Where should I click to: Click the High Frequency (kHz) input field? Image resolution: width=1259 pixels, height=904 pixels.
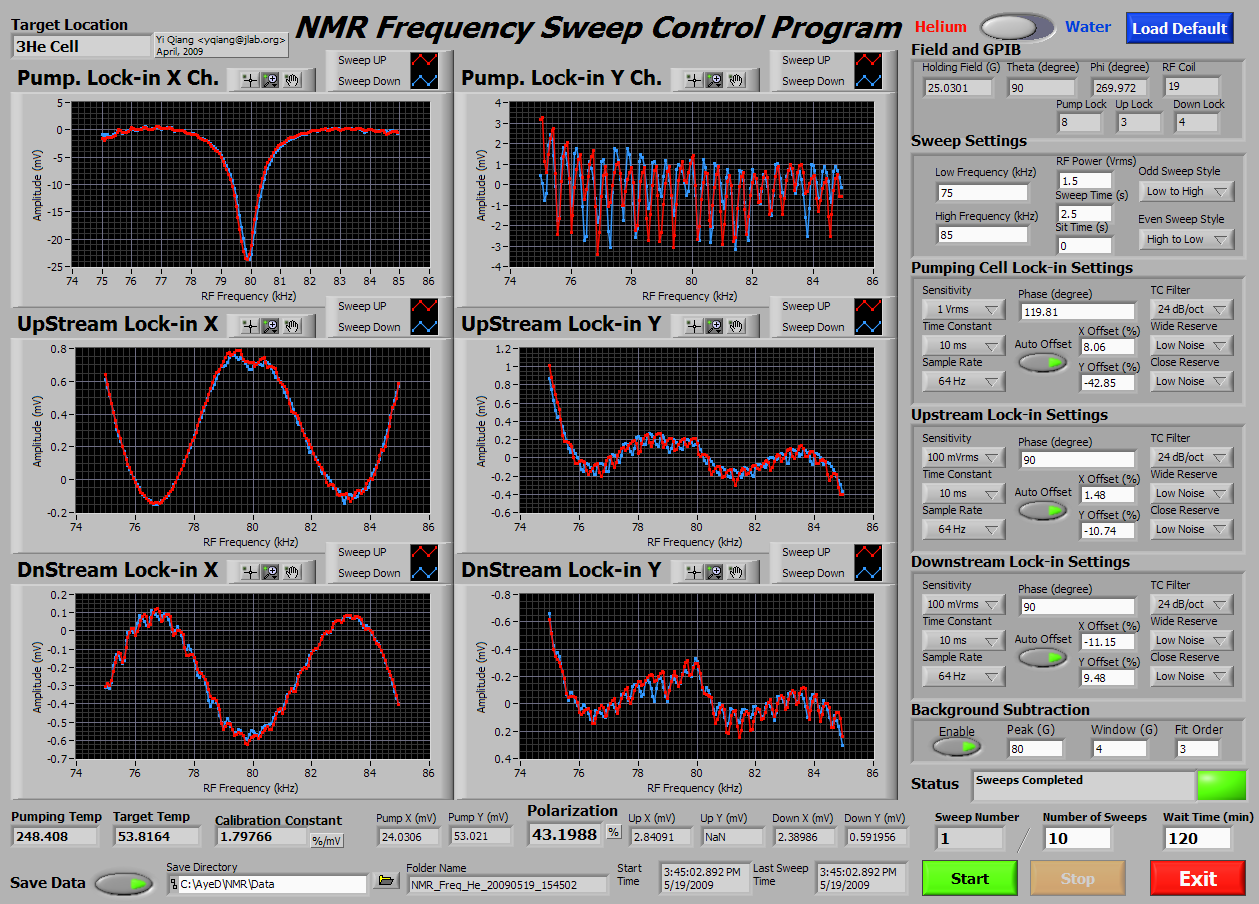point(982,235)
